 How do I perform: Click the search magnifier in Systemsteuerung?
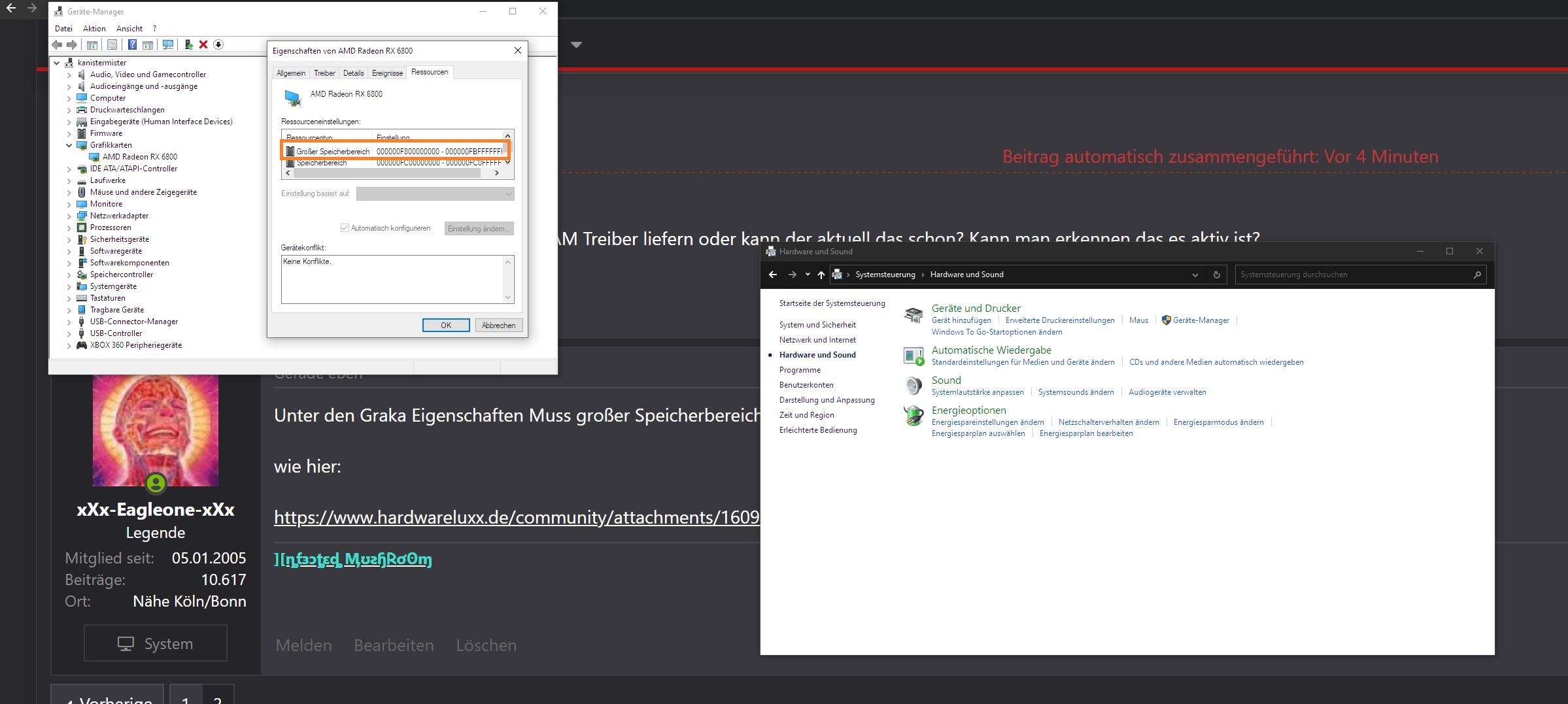1477,275
